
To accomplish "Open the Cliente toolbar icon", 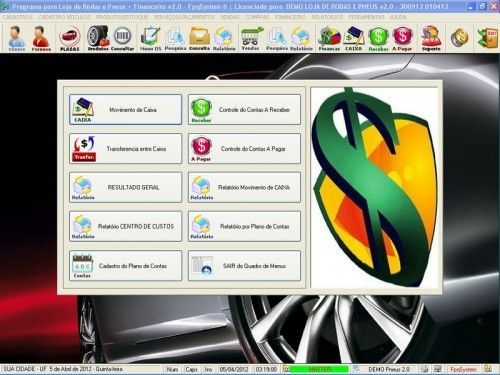I will pyautogui.click(x=16, y=38).
